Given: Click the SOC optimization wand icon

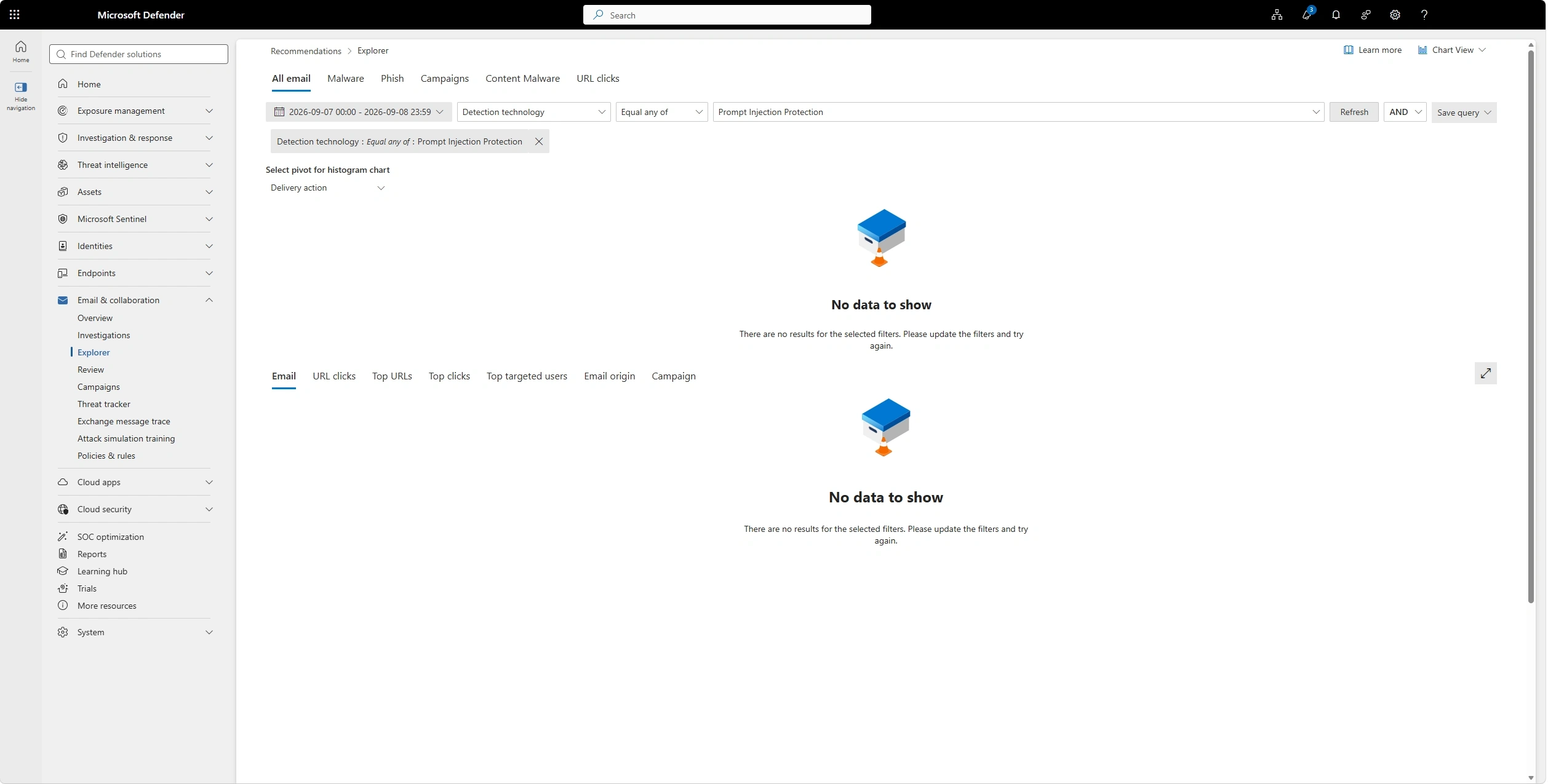Looking at the screenshot, I should [x=63, y=536].
